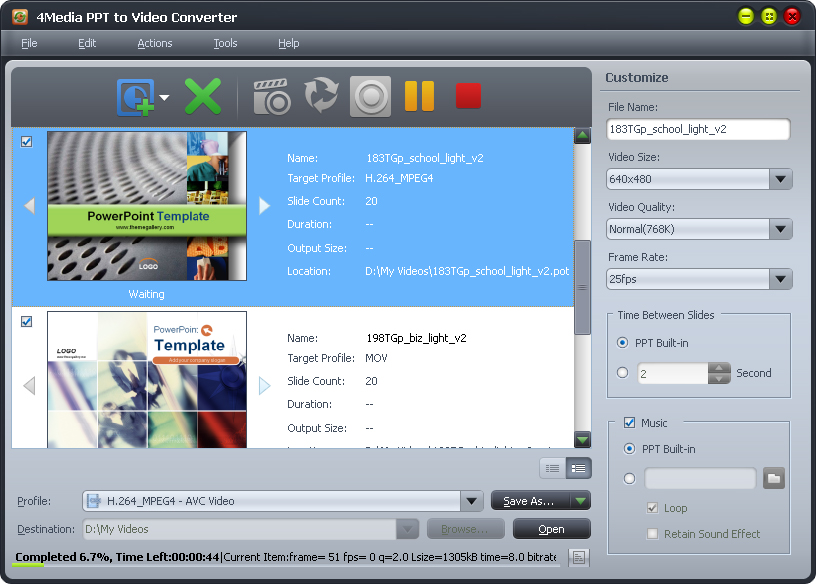816x584 pixels.
Task: Open the Tools menu
Action: click(225, 43)
